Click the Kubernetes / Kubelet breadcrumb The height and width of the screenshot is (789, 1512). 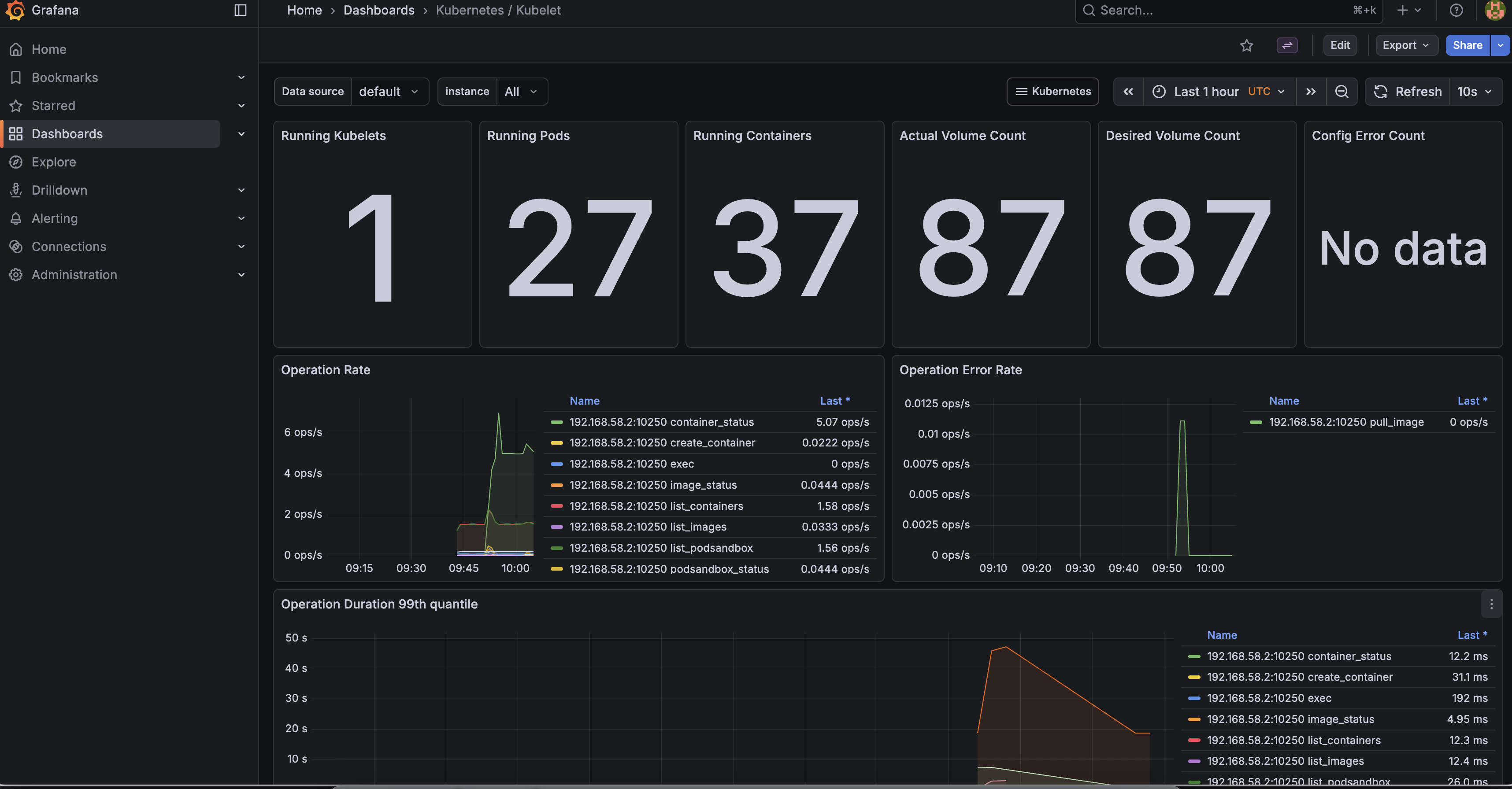point(498,10)
